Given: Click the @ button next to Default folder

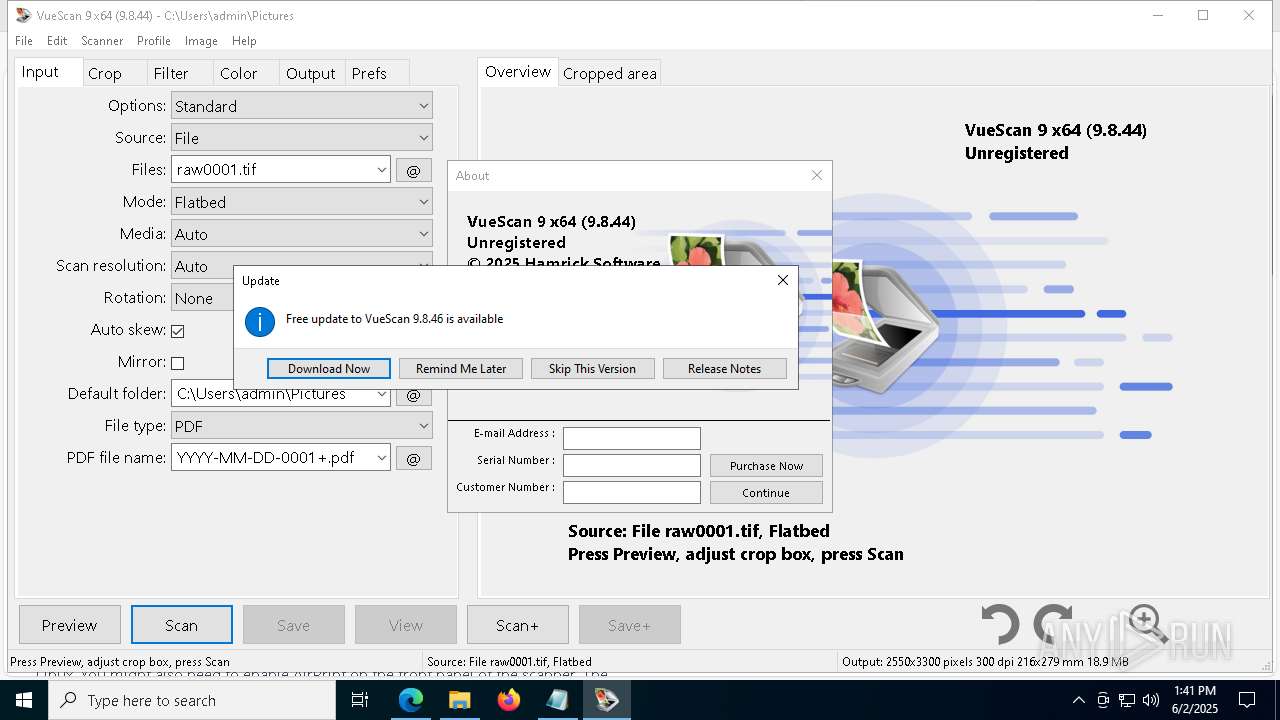Looking at the screenshot, I should 414,395.
